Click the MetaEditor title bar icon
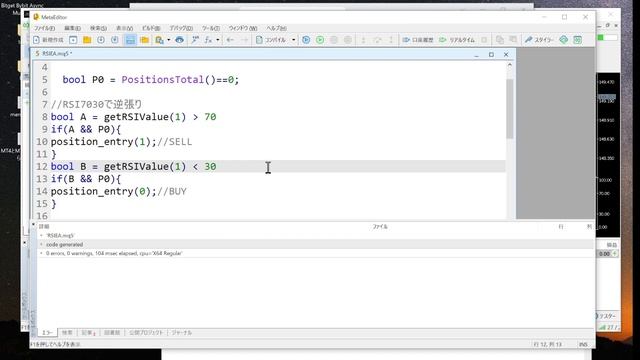The image size is (640, 360). [x=36, y=17]
